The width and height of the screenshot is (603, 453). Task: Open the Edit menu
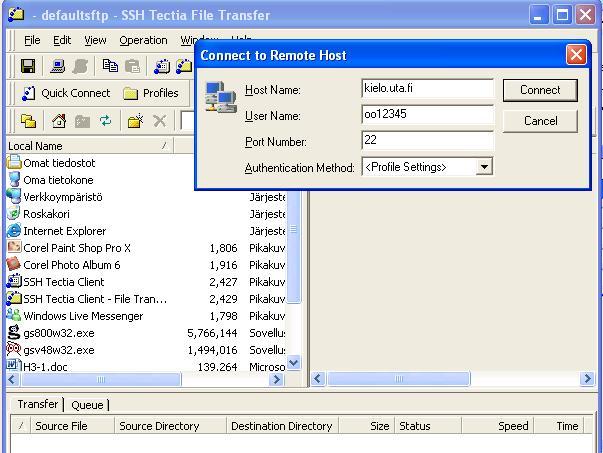[x=62, y=40]
